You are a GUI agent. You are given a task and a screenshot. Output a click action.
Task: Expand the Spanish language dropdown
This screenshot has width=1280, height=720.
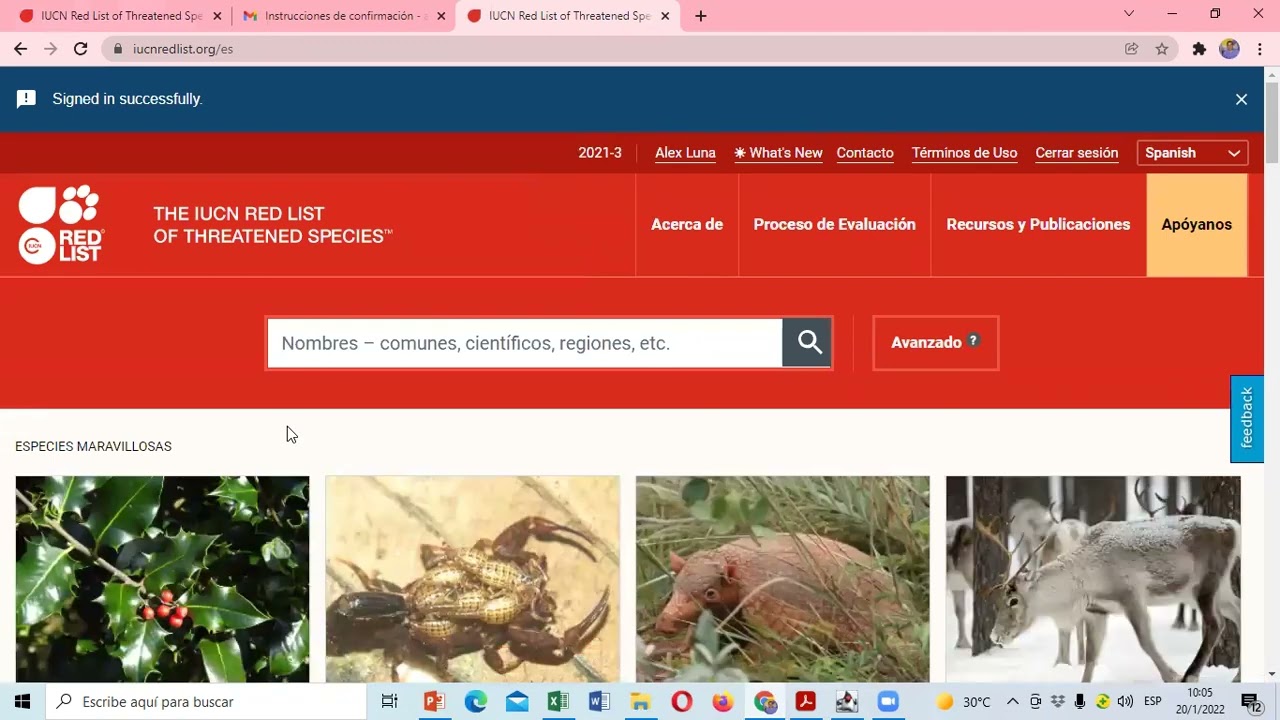pyautogui.click(x=1192, y=153)
